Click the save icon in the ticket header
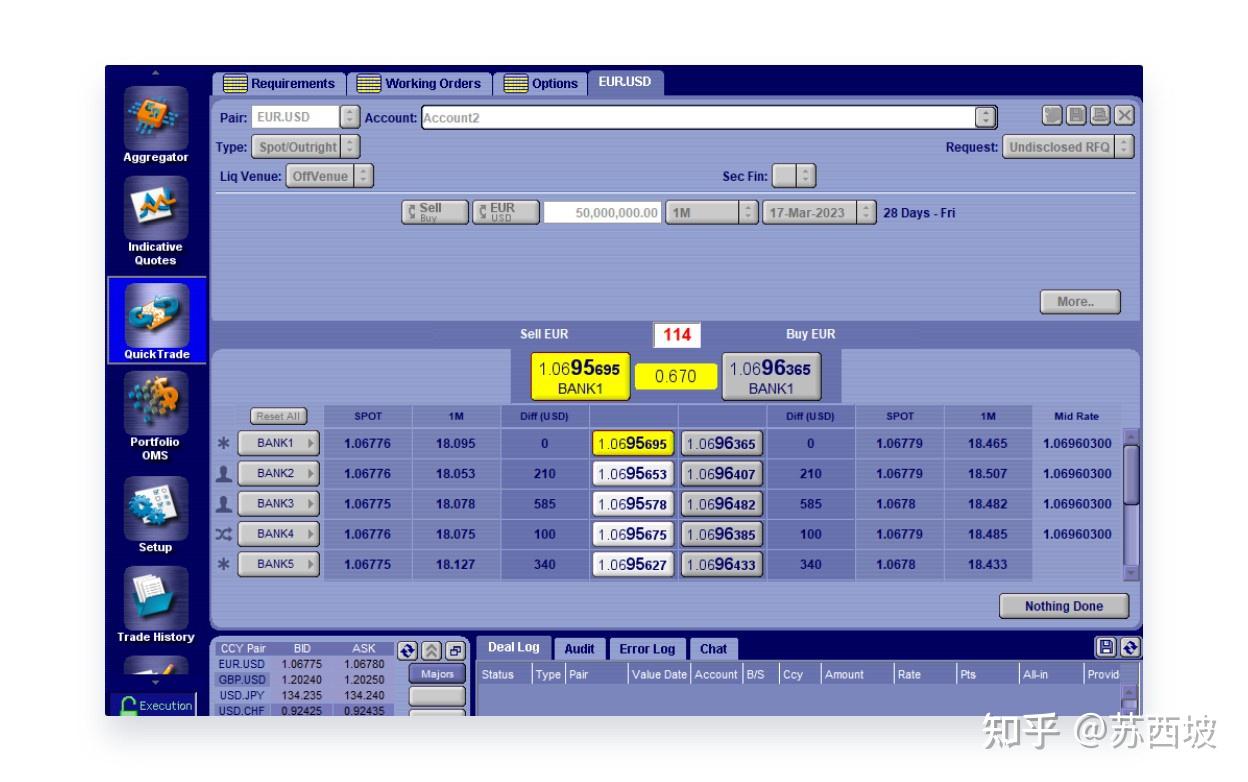The height and width of the screenshot is (782, 1248). 1077,116
